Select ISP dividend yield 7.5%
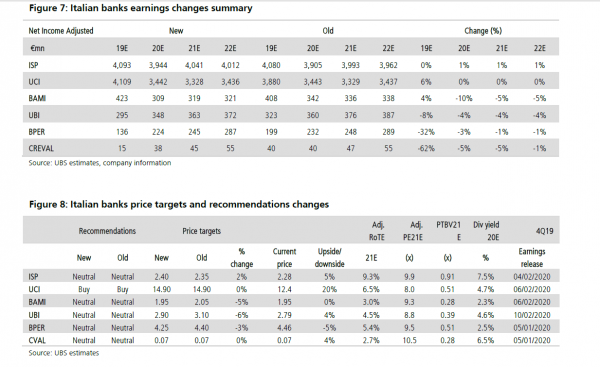600x367 pixels. (485, 277)
